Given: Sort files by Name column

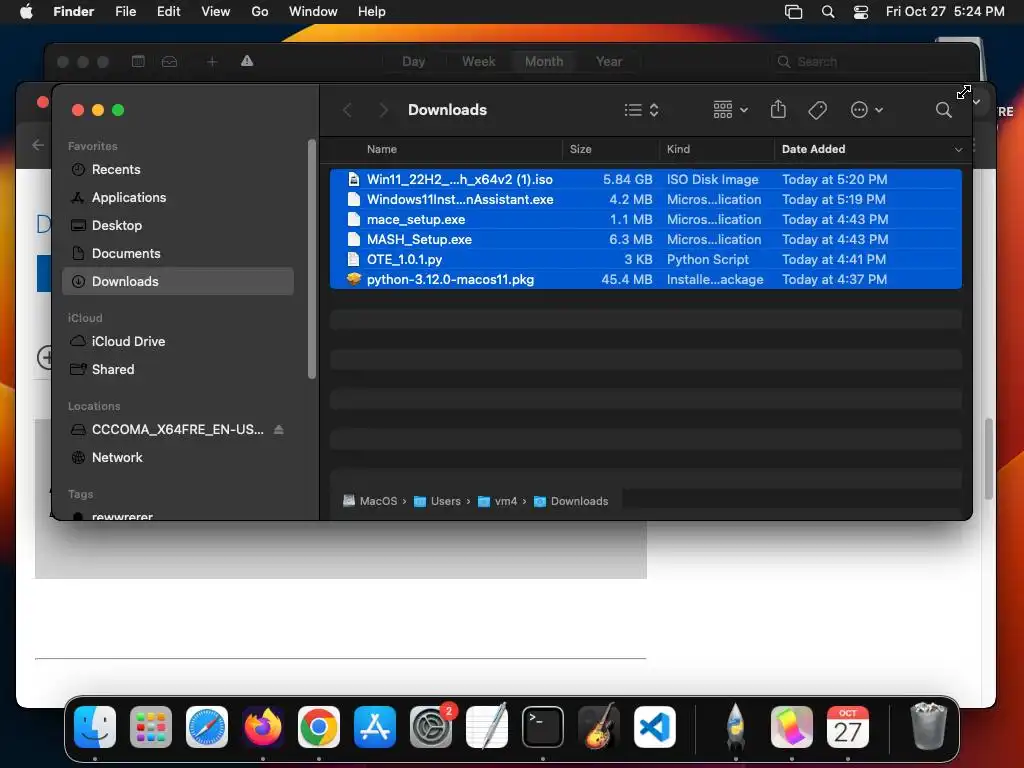Looking at the screenshot, I should pos(381,150).
